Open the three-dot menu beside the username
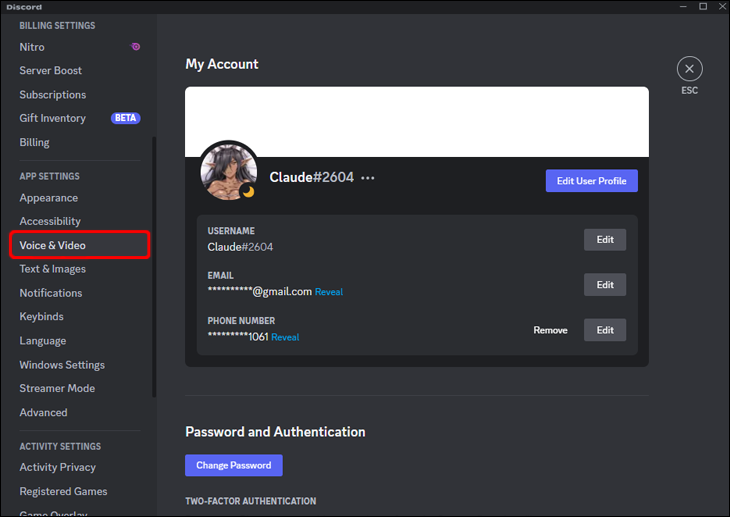Image resolution: width=730 pixels, height=517 pixels. [x=368, y=178]
